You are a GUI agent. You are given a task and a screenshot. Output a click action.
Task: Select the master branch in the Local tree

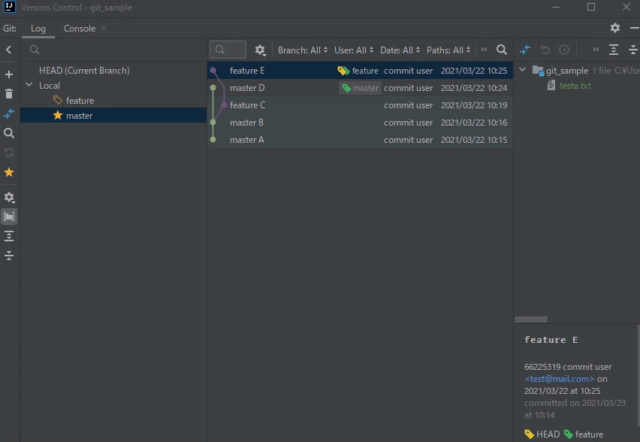(x=113, y=115)
